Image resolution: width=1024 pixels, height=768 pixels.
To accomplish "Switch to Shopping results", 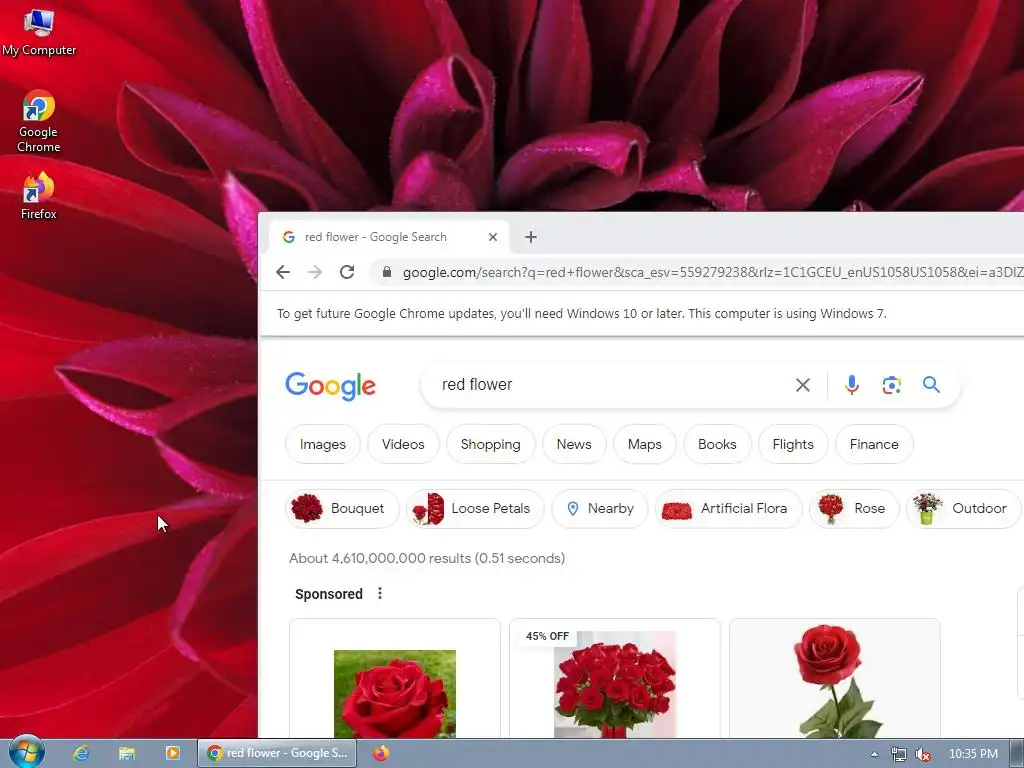I will tap(490, 444).
